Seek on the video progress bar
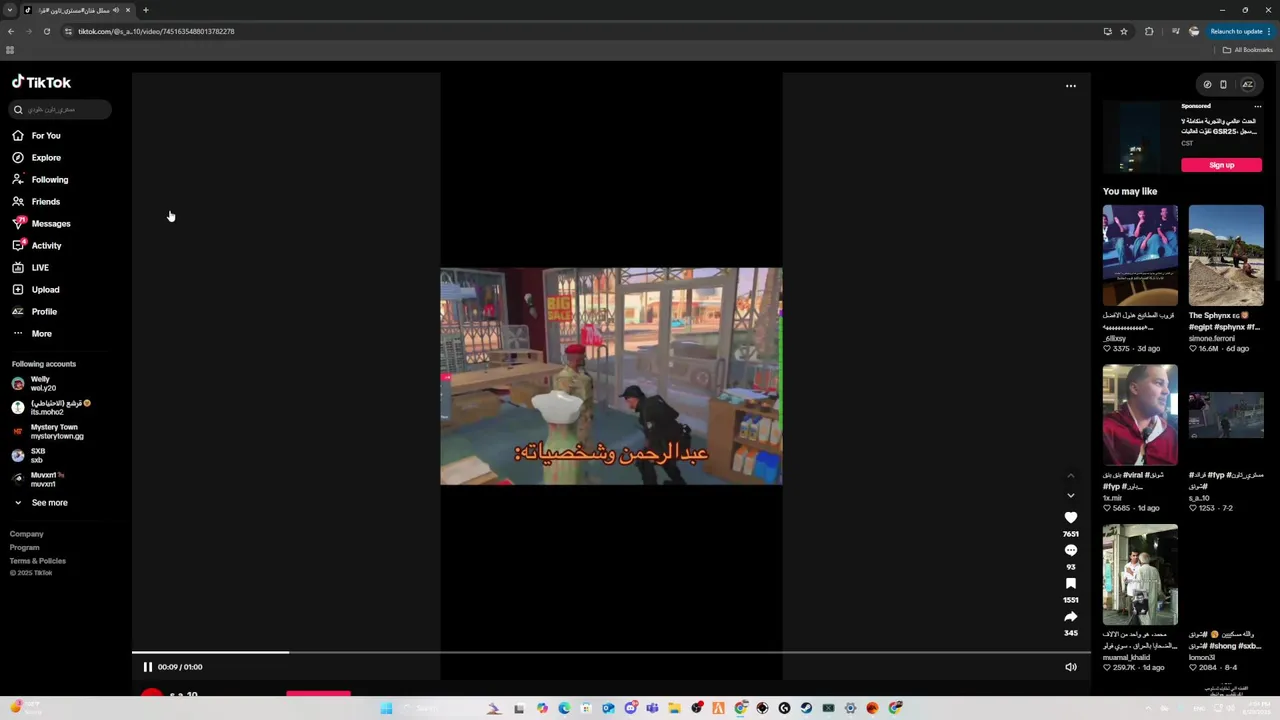 611,653
